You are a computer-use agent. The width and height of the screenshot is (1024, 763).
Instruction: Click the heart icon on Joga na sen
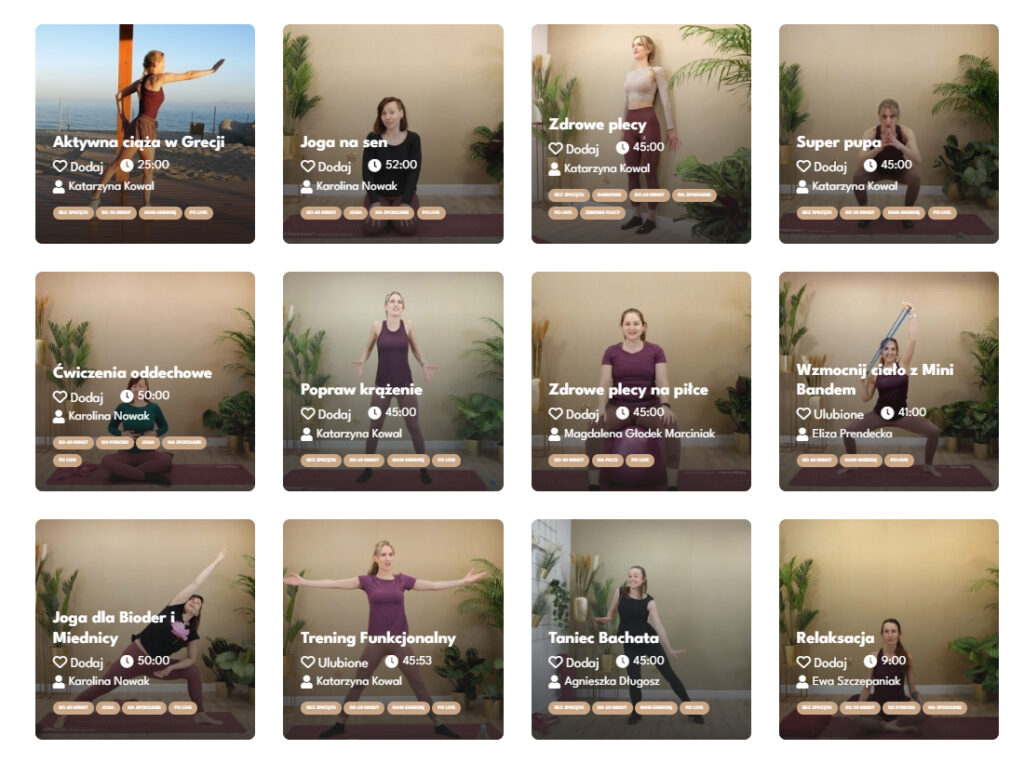click(x=308, y=167)
